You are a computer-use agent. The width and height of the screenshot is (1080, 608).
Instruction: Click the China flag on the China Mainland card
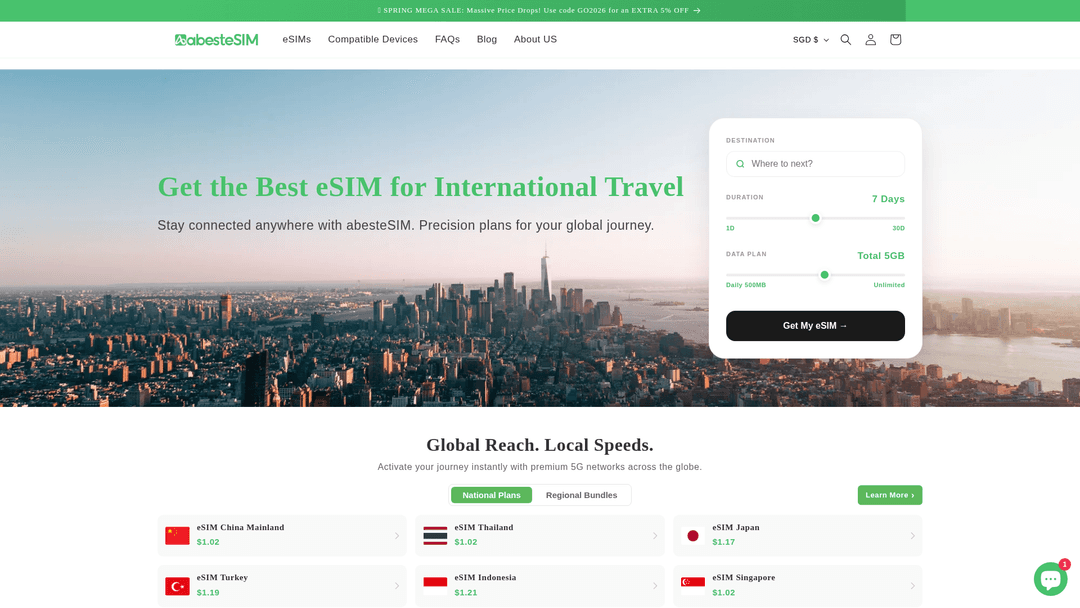tap(177, 535)
